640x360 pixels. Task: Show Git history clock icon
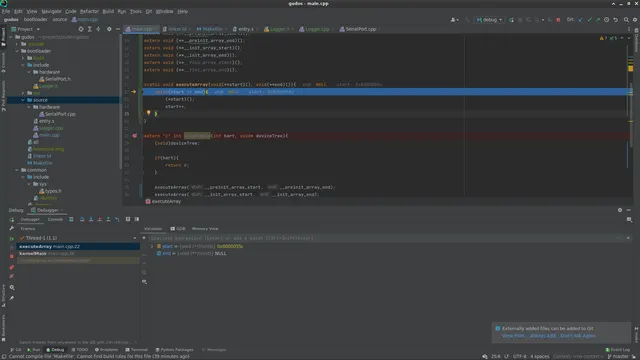(x=607, y=20)
